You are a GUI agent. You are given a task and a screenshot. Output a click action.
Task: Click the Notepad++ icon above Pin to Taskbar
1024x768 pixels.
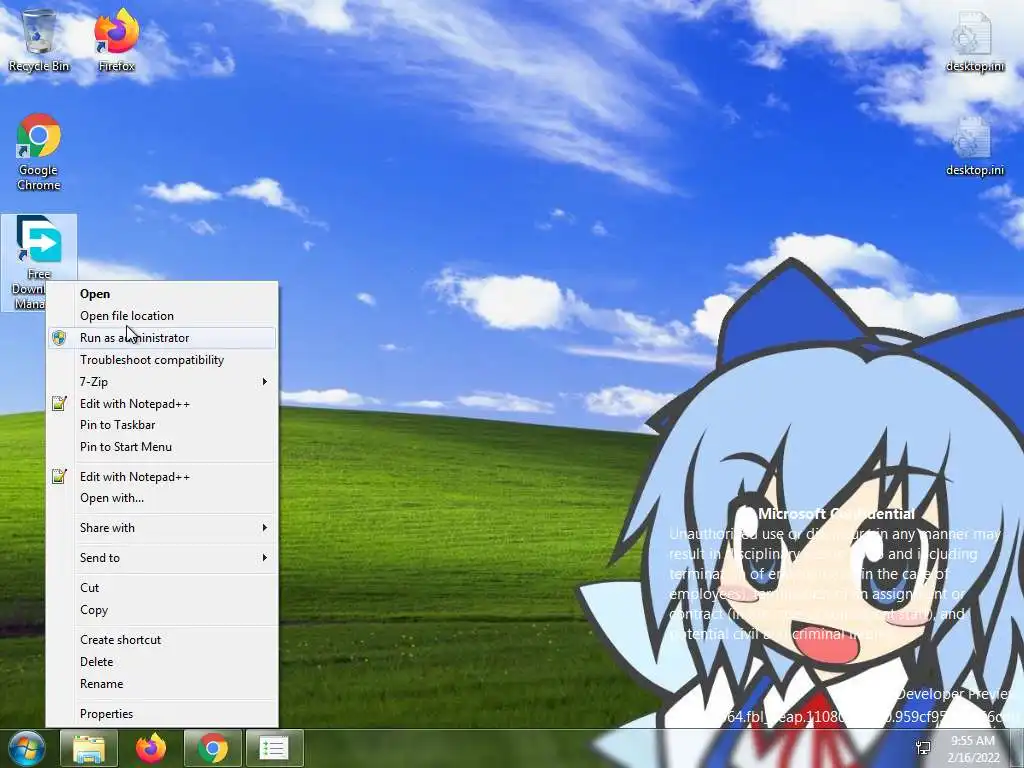point(59,404)
